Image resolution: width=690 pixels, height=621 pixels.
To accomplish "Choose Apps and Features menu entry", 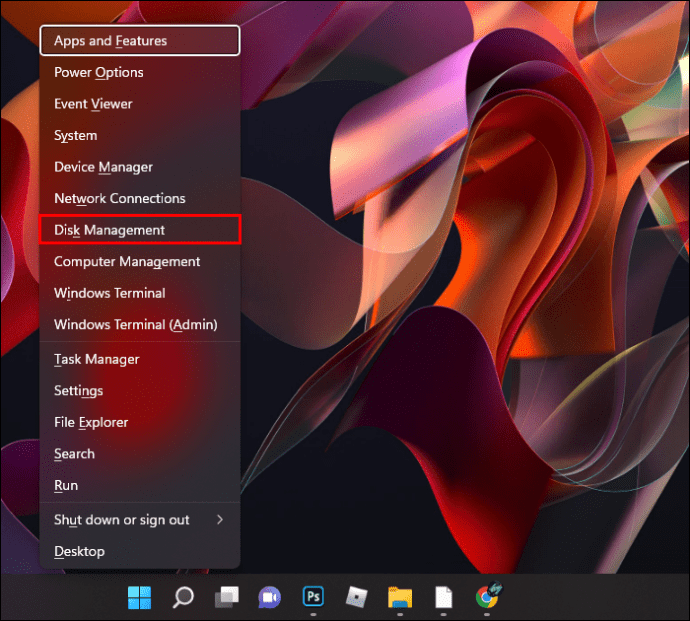I will click(x=140, y=40).
